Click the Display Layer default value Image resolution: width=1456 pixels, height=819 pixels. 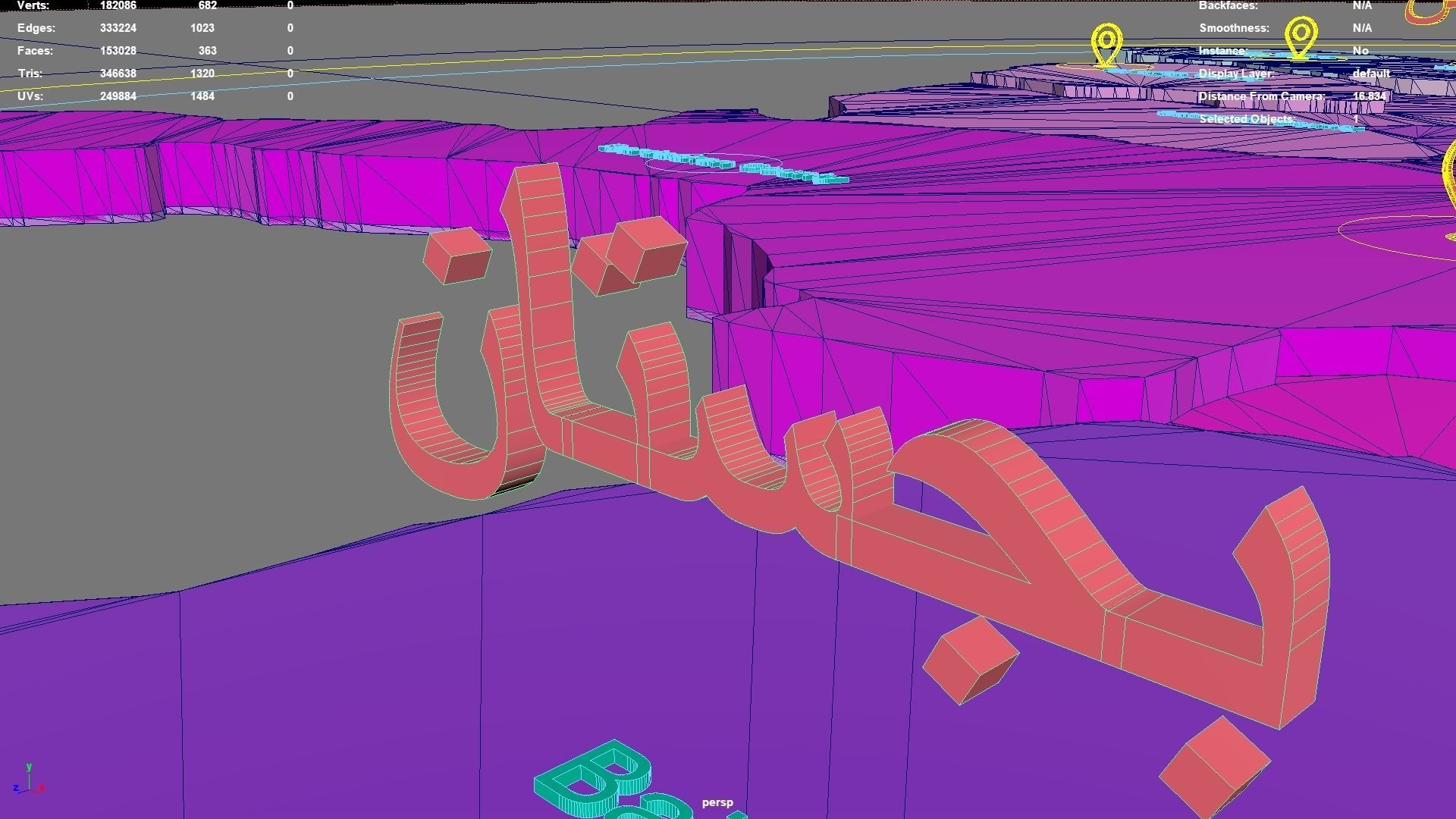(1370, 74)
